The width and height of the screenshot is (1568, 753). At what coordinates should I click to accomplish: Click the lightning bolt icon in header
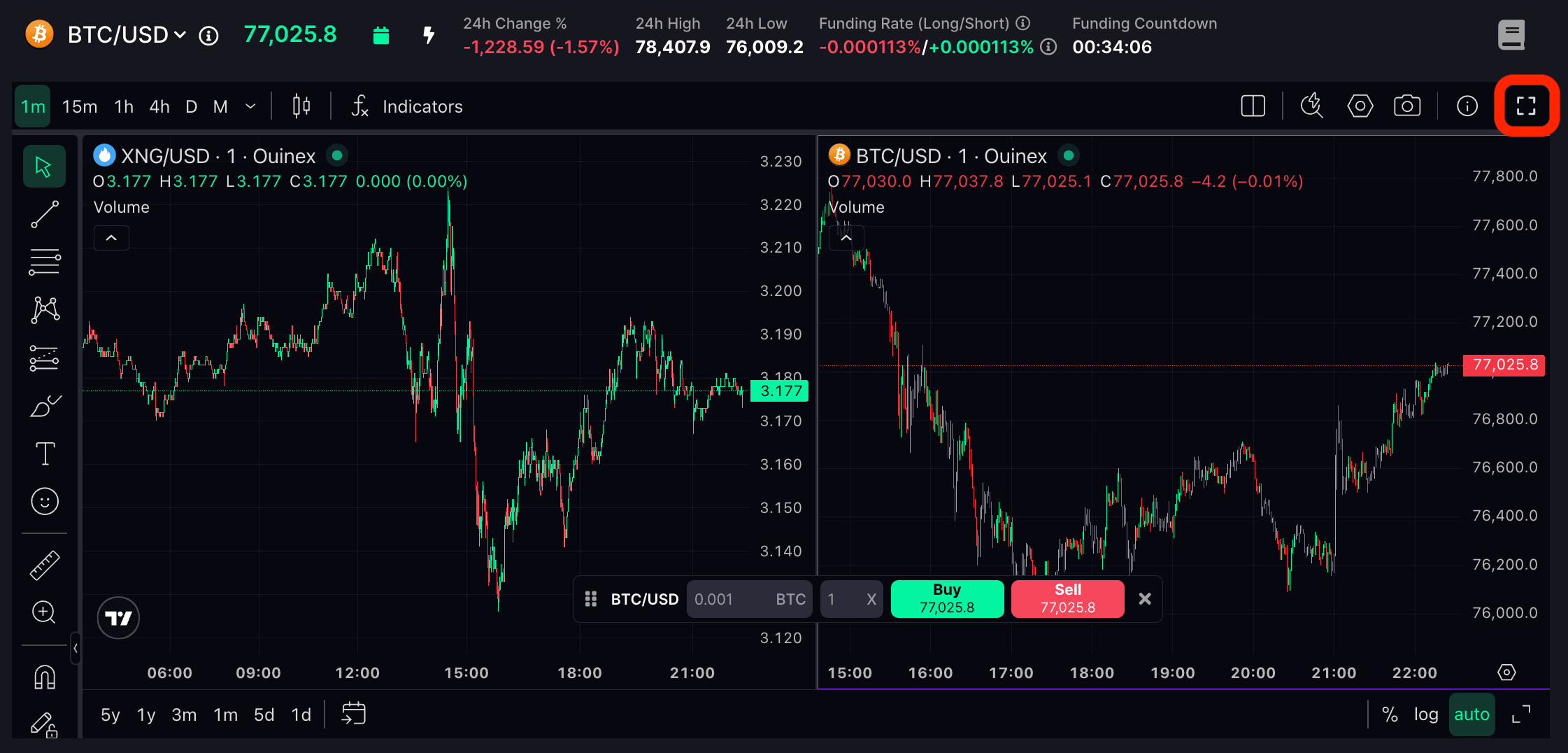pos(429,35)
